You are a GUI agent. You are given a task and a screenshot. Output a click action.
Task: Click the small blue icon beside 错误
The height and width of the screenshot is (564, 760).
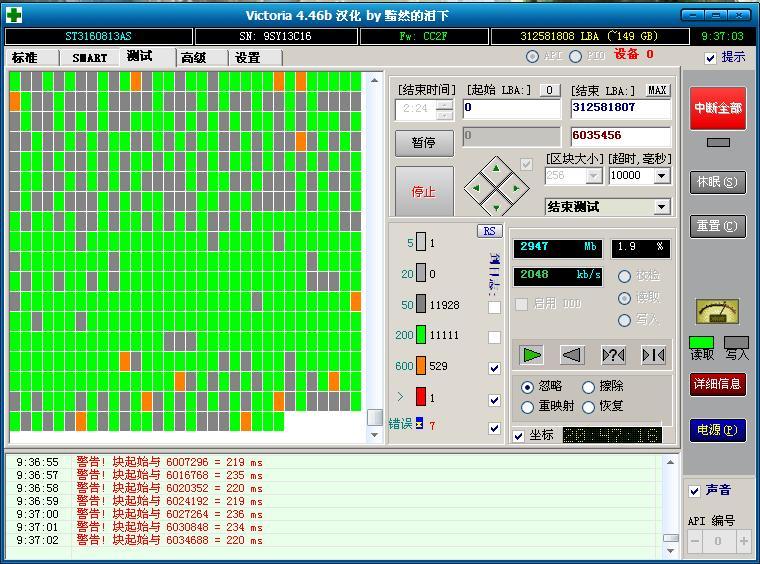tap(419, 423)
